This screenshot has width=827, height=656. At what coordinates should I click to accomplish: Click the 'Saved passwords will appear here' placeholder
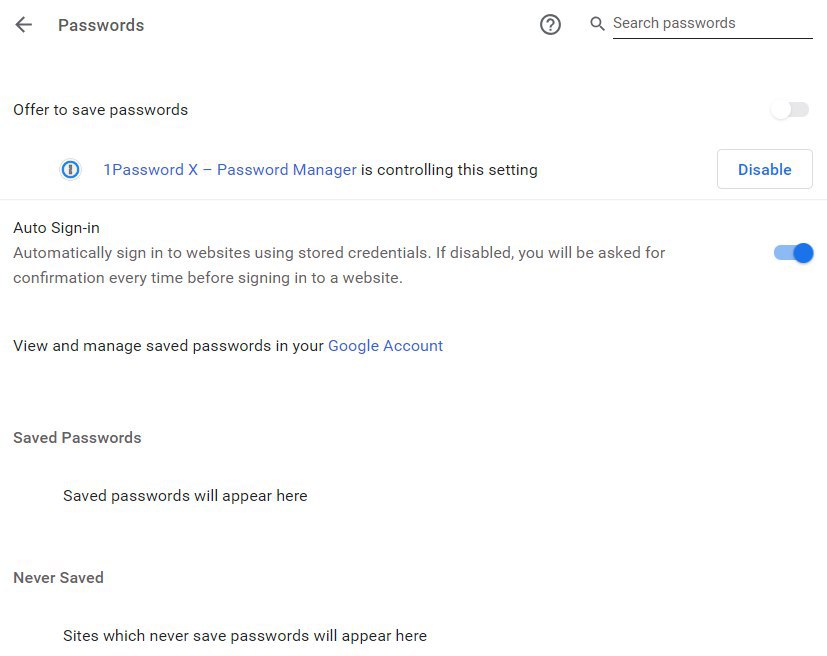185,496
